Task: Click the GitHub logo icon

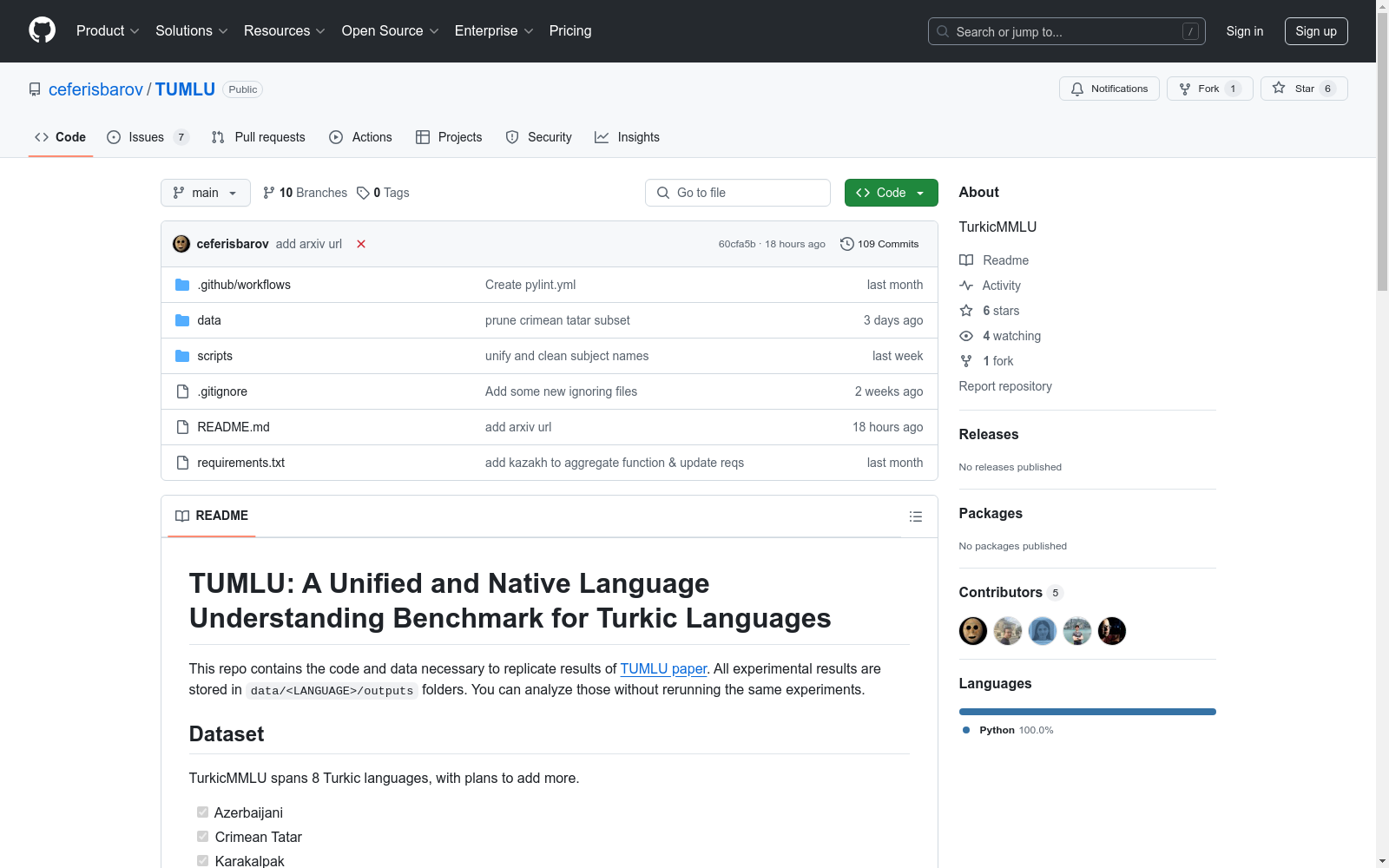Action: click(x=42, y=30)
